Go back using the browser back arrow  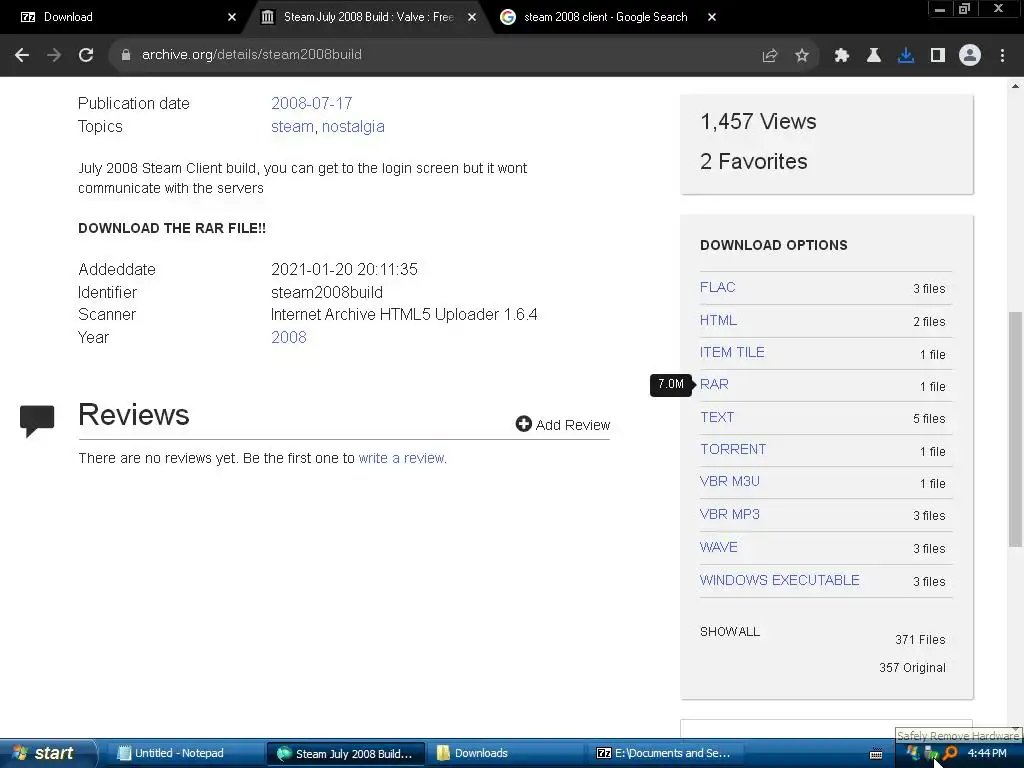[x=22, y=55]
